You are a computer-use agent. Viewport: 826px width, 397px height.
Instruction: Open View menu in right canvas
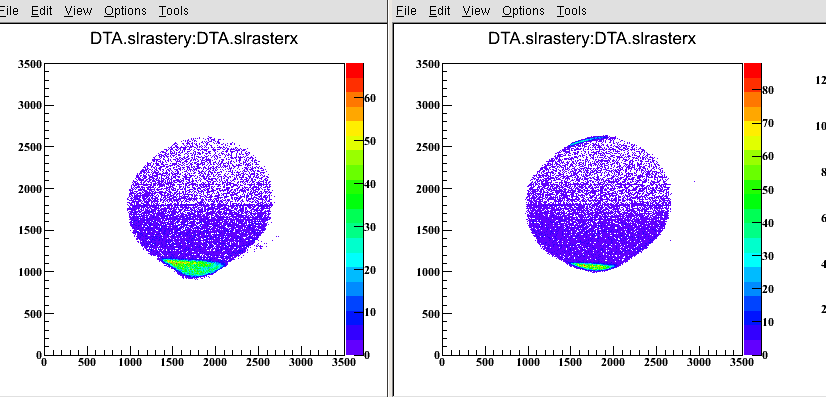(476, 11)
